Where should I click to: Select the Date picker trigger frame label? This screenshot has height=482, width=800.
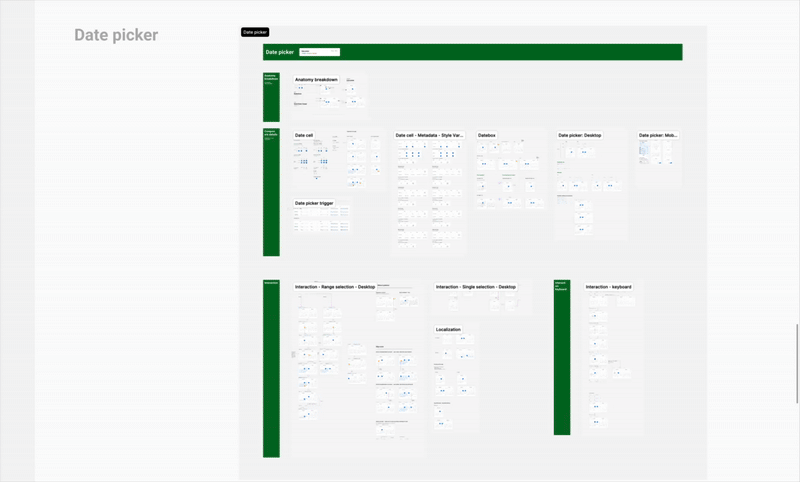[314, 203]
